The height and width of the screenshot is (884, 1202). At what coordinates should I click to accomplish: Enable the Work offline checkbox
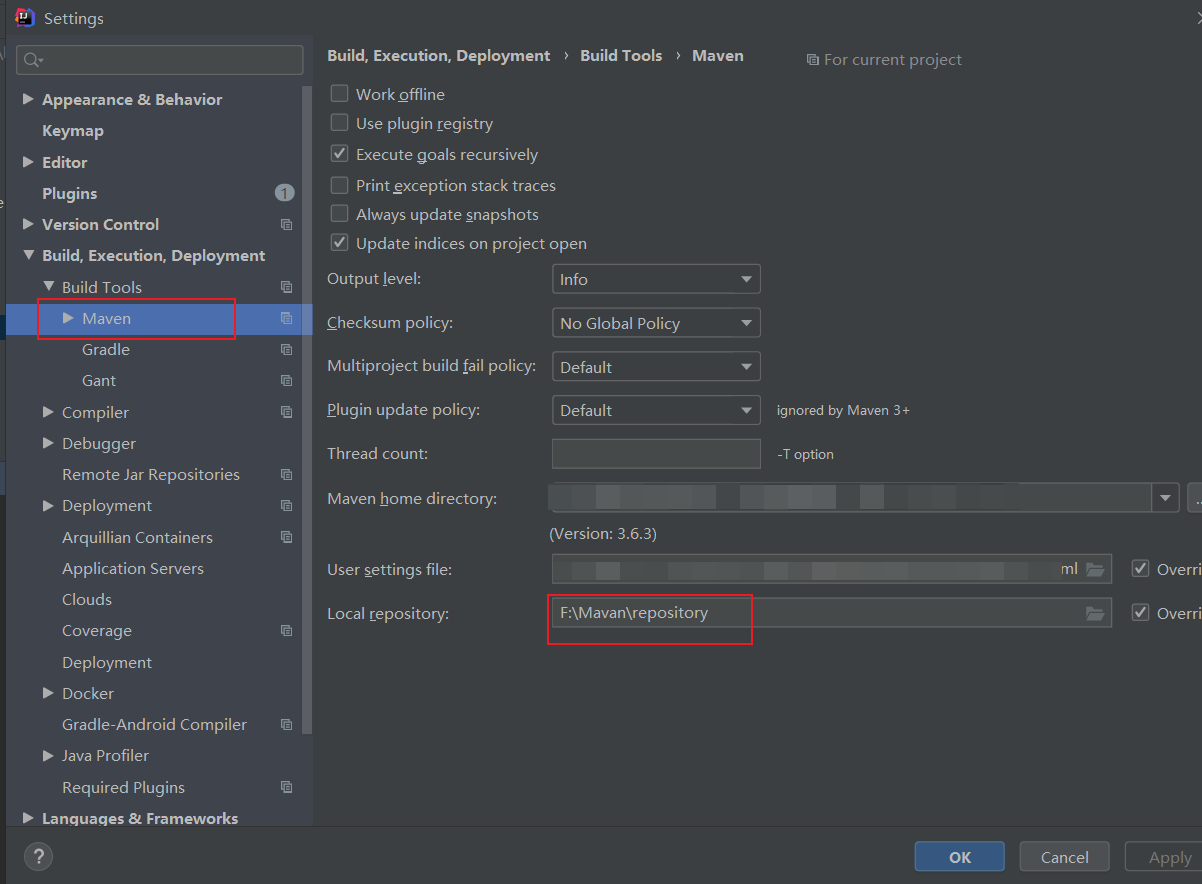point(340,94)
